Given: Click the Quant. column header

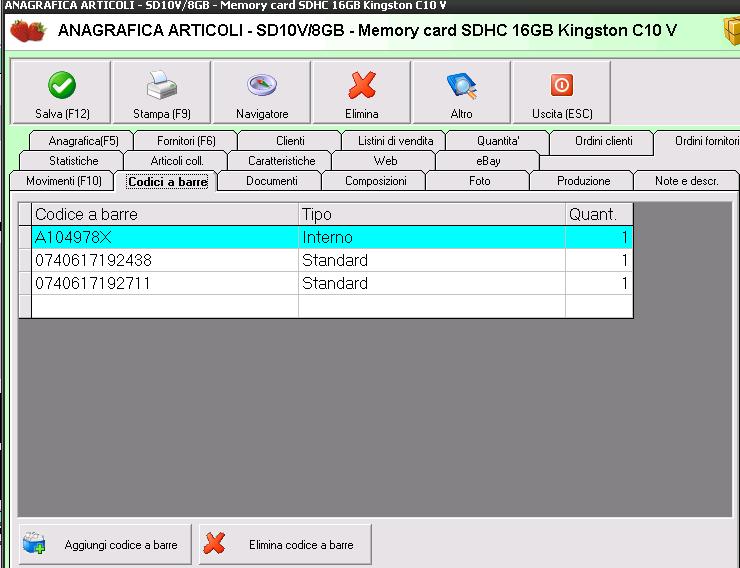Looking at the screenshot, I should (599, 214).
